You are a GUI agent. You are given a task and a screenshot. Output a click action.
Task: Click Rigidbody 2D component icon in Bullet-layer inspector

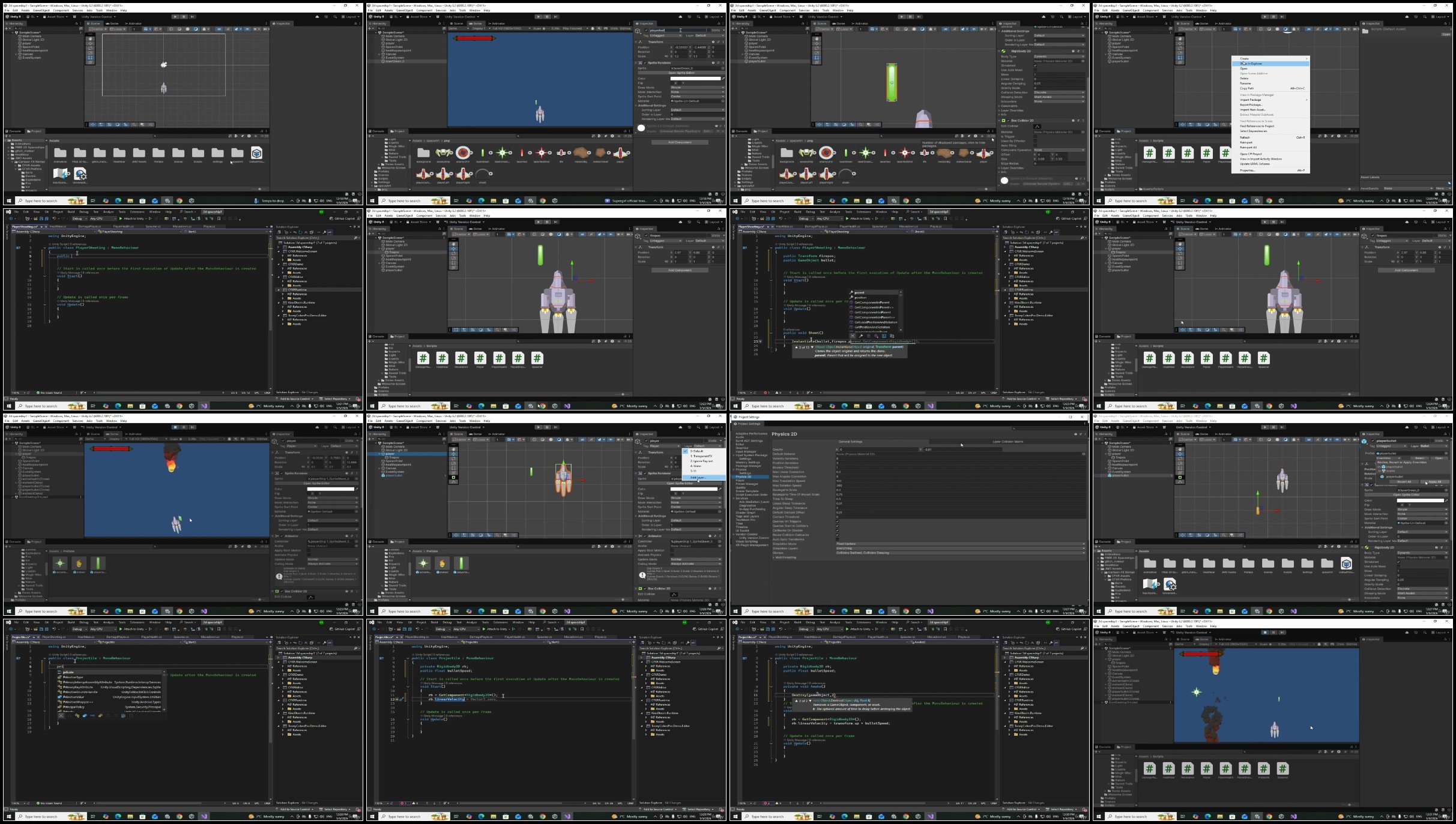pyautogui.click(x=1367, y=547)
